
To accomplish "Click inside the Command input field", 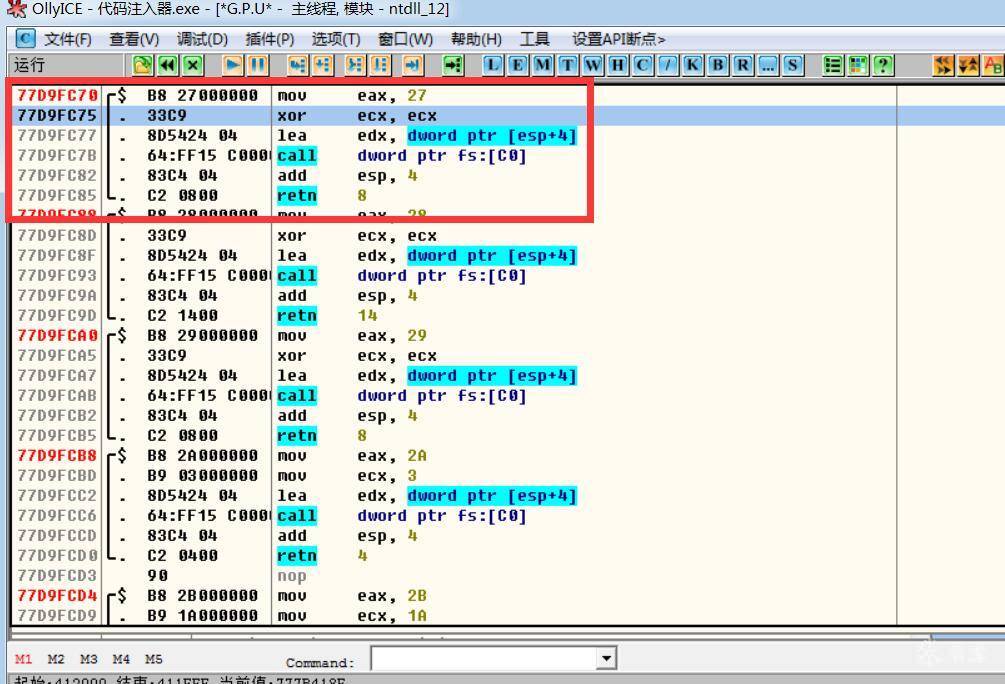I will 484,658.
